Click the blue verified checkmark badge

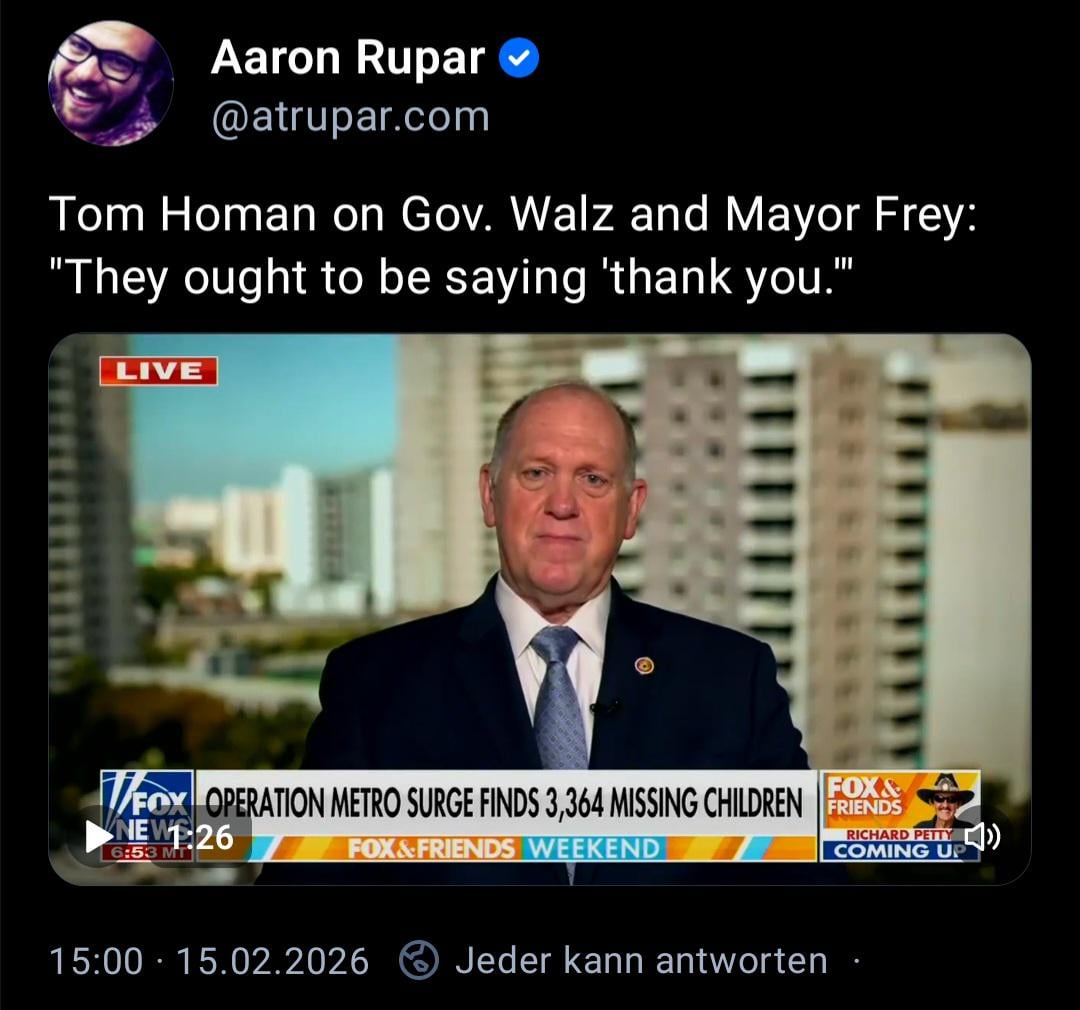(x=518, y=58)
